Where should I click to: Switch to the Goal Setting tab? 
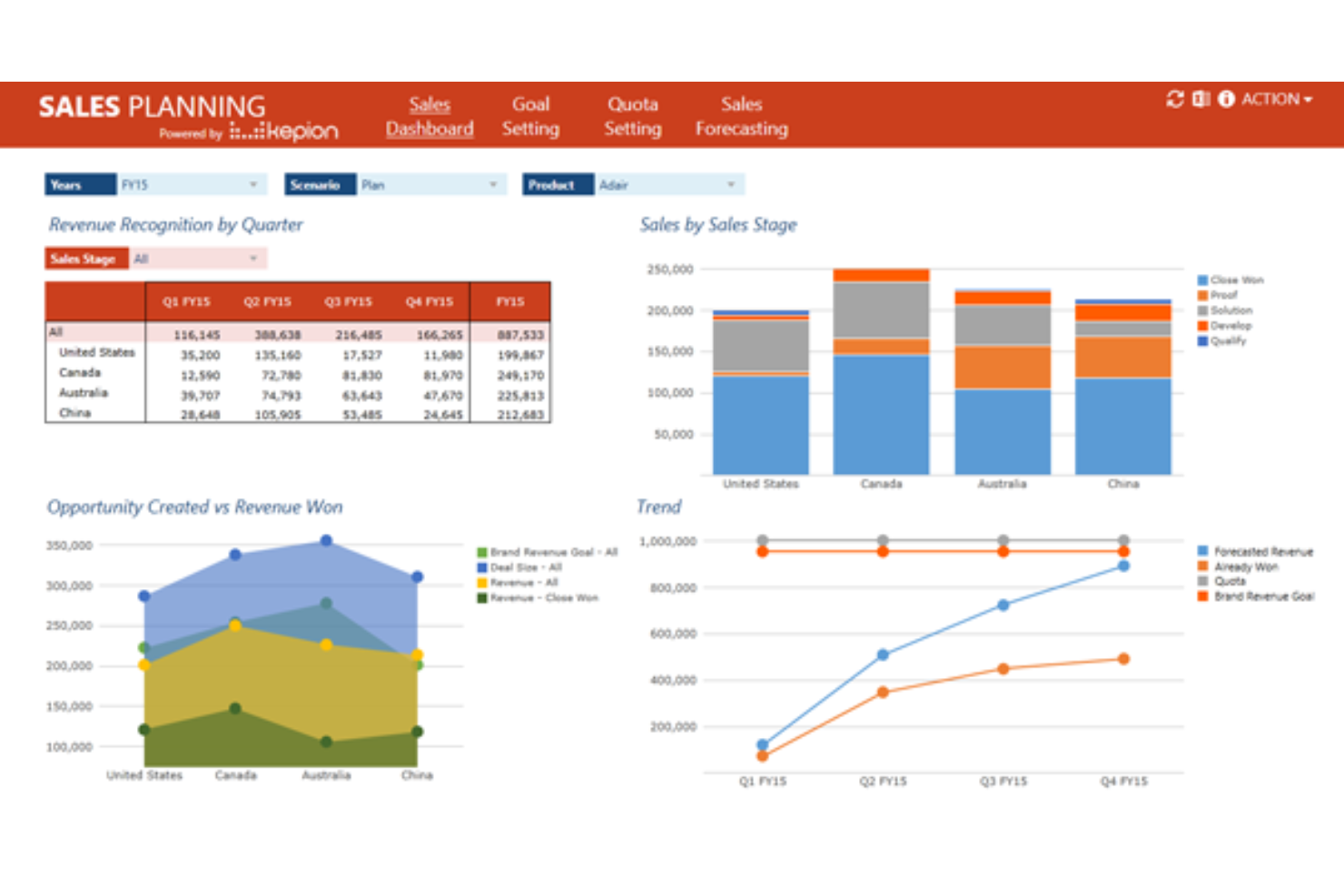[x=531, y=116]
